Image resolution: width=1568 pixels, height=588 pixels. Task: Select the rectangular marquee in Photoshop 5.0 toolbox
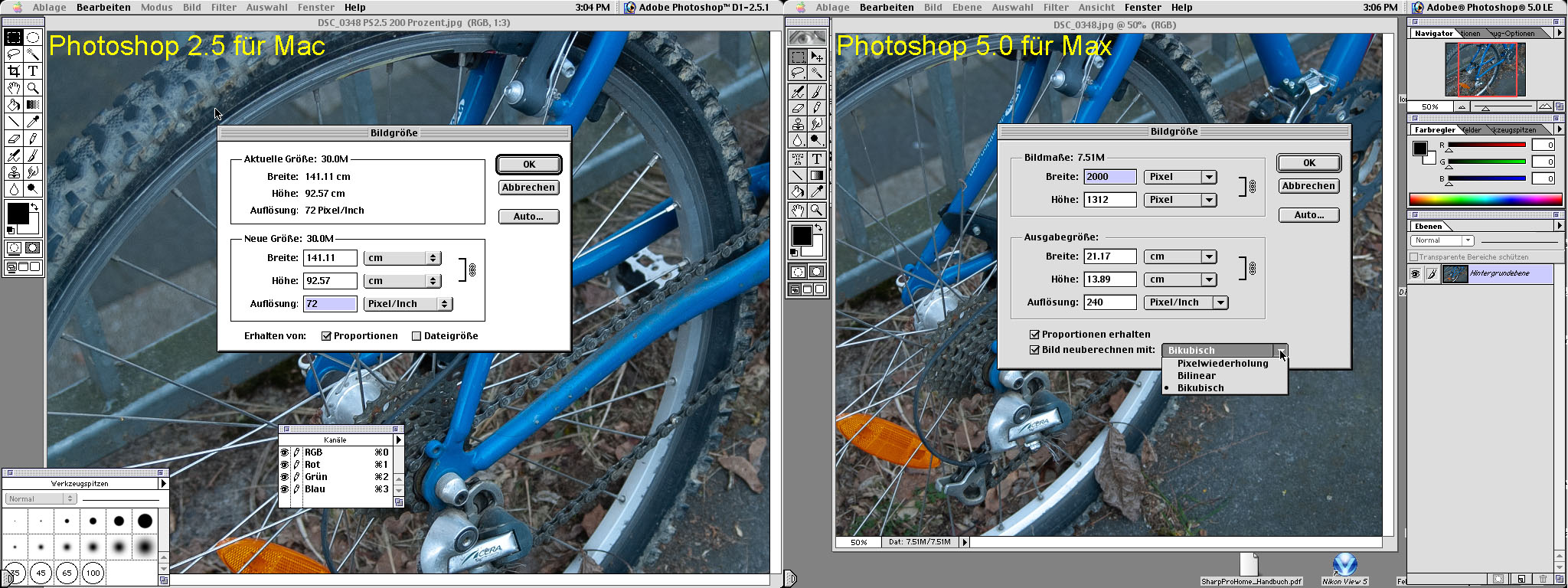(798, 57)
